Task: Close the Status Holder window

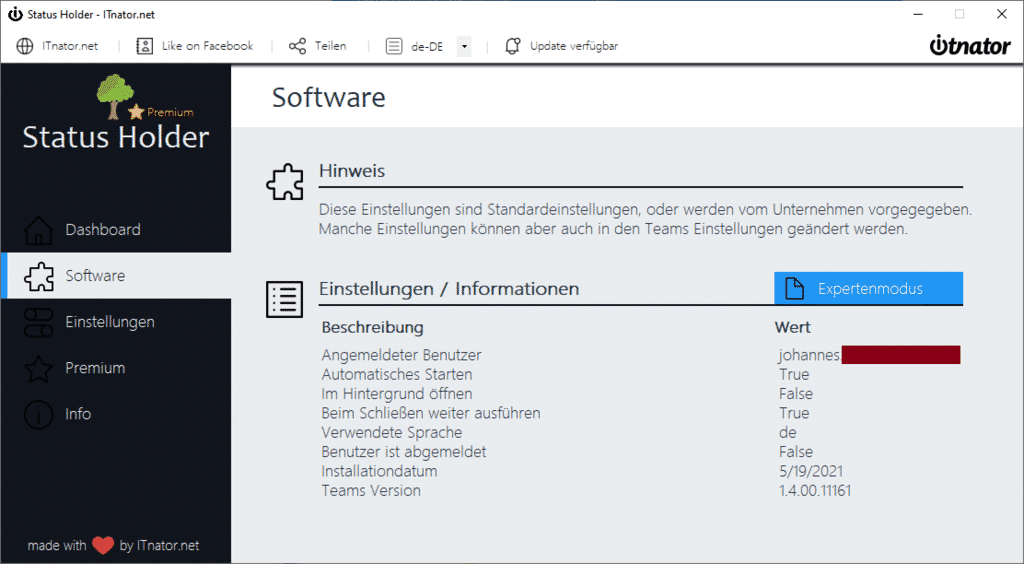Action: 1002,14
